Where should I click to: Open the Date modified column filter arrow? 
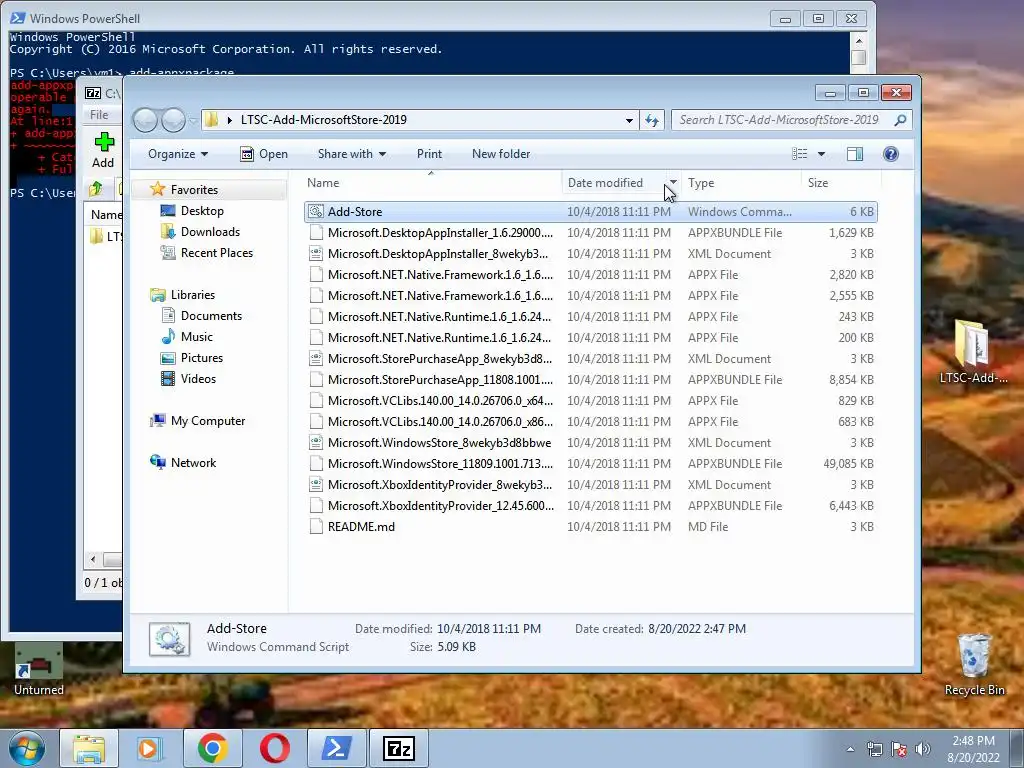(673, 182)
